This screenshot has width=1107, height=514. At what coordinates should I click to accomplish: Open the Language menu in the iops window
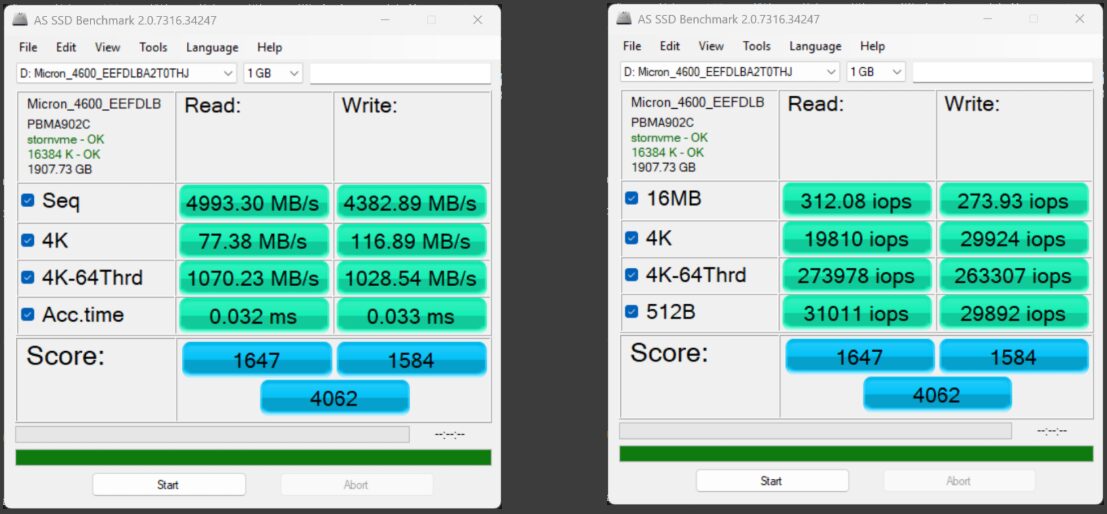pos(815,46)
